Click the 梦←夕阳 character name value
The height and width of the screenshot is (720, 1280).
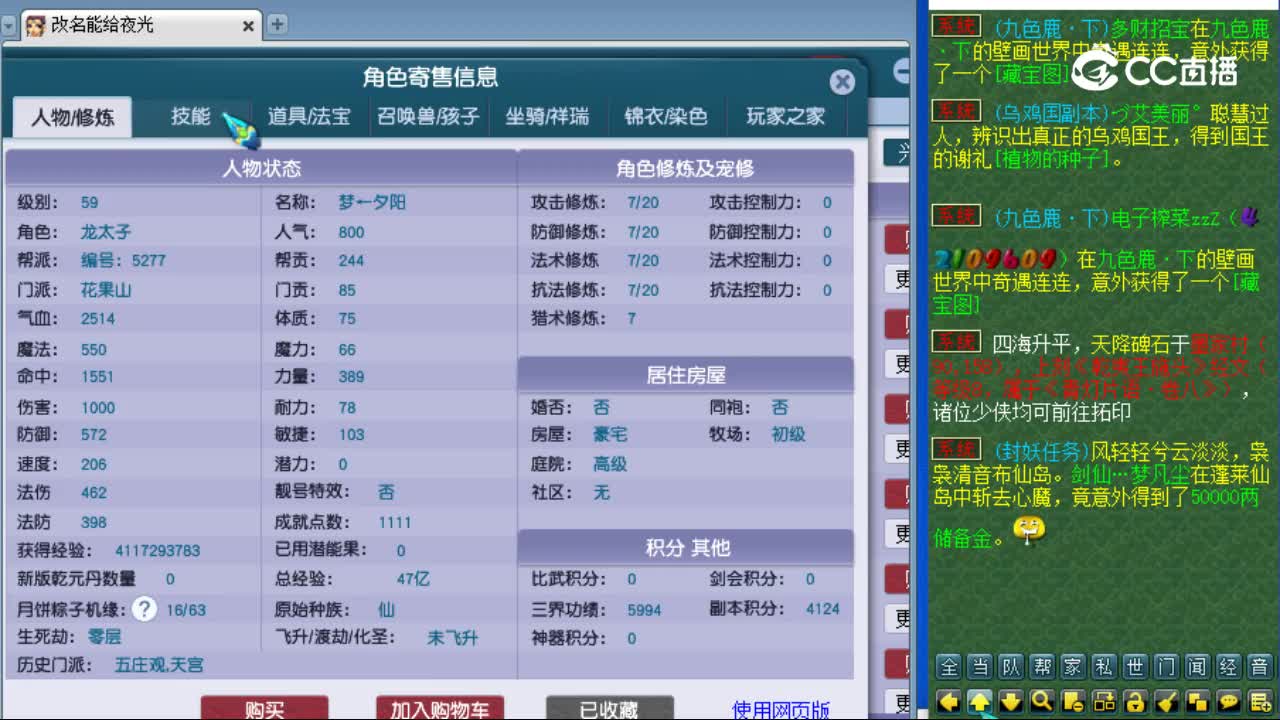372,202
